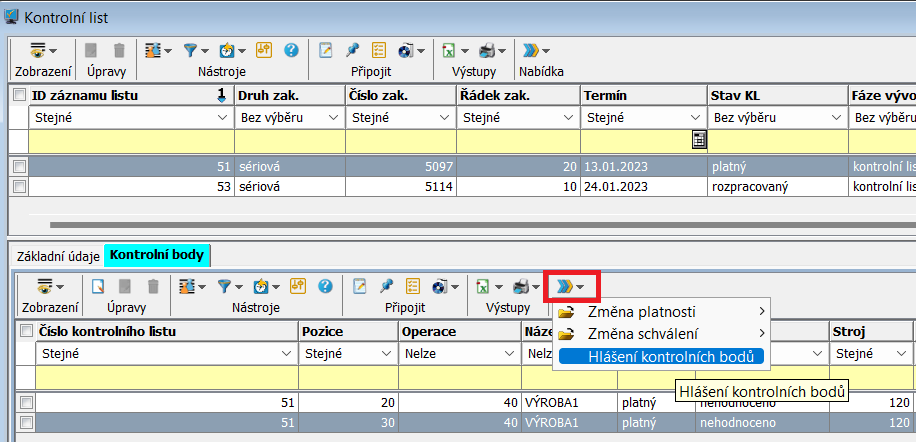916x442 pixels.
Task: Open the Pozice filter dropdown
Action: (387, 353)
